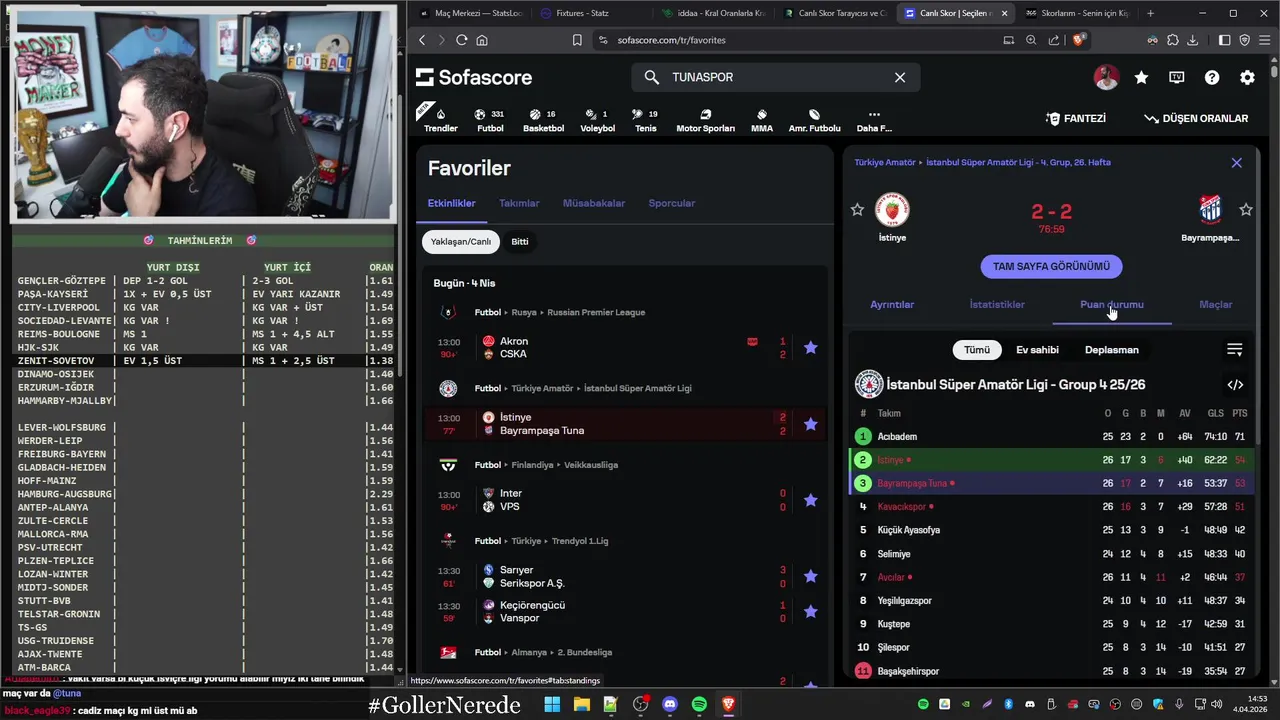Bookmark this page in browser toolbar

(x=577, y=40)
